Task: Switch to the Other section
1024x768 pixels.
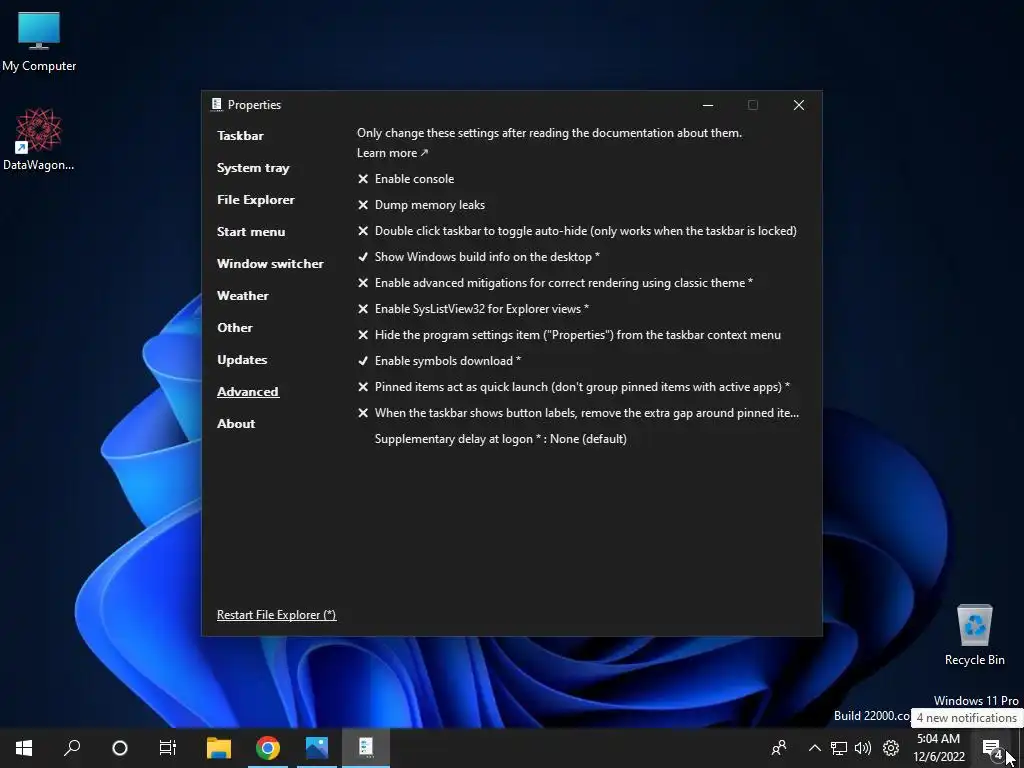Action: tap(234, 328)
